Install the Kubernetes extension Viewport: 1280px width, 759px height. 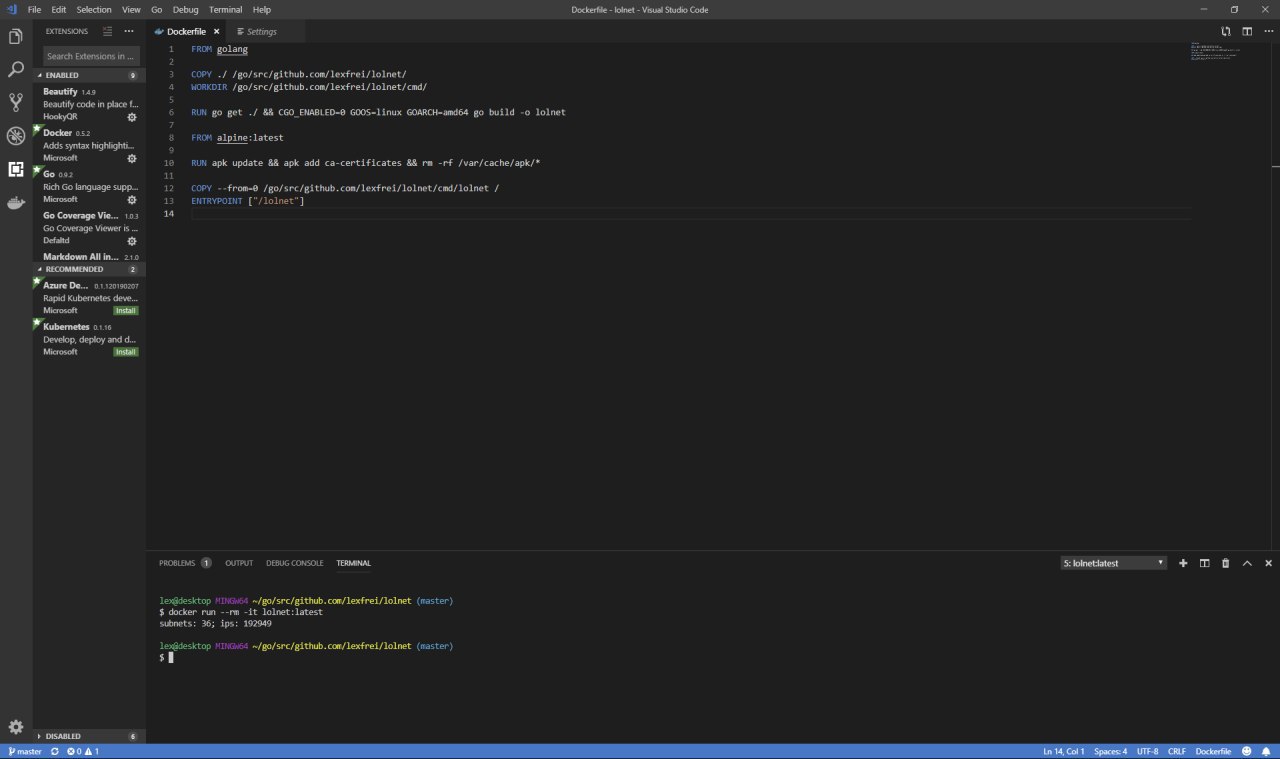tap(125, 352)
